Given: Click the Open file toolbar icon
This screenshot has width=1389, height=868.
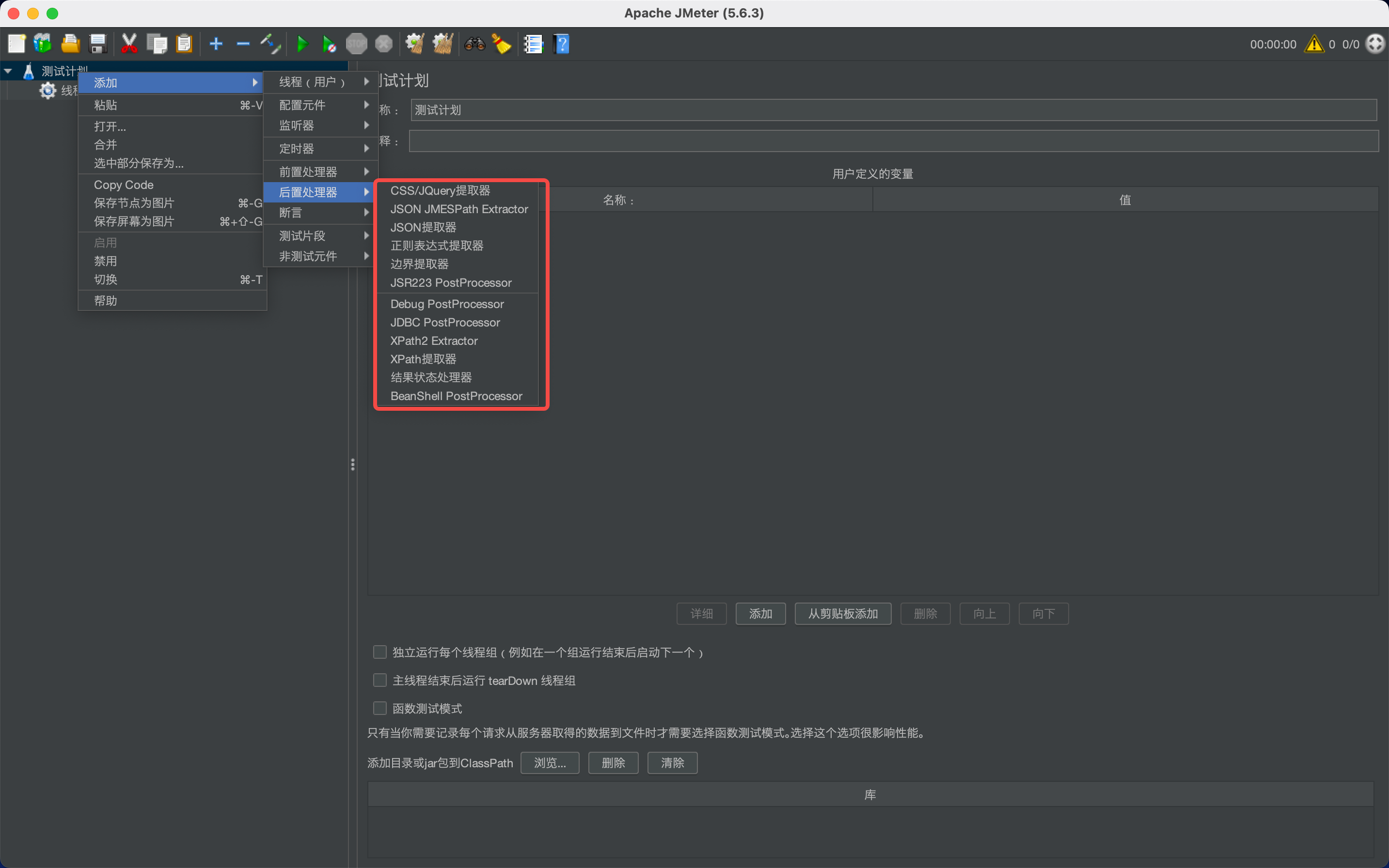Looking at the screenshot, I should (x=70, y=44).
